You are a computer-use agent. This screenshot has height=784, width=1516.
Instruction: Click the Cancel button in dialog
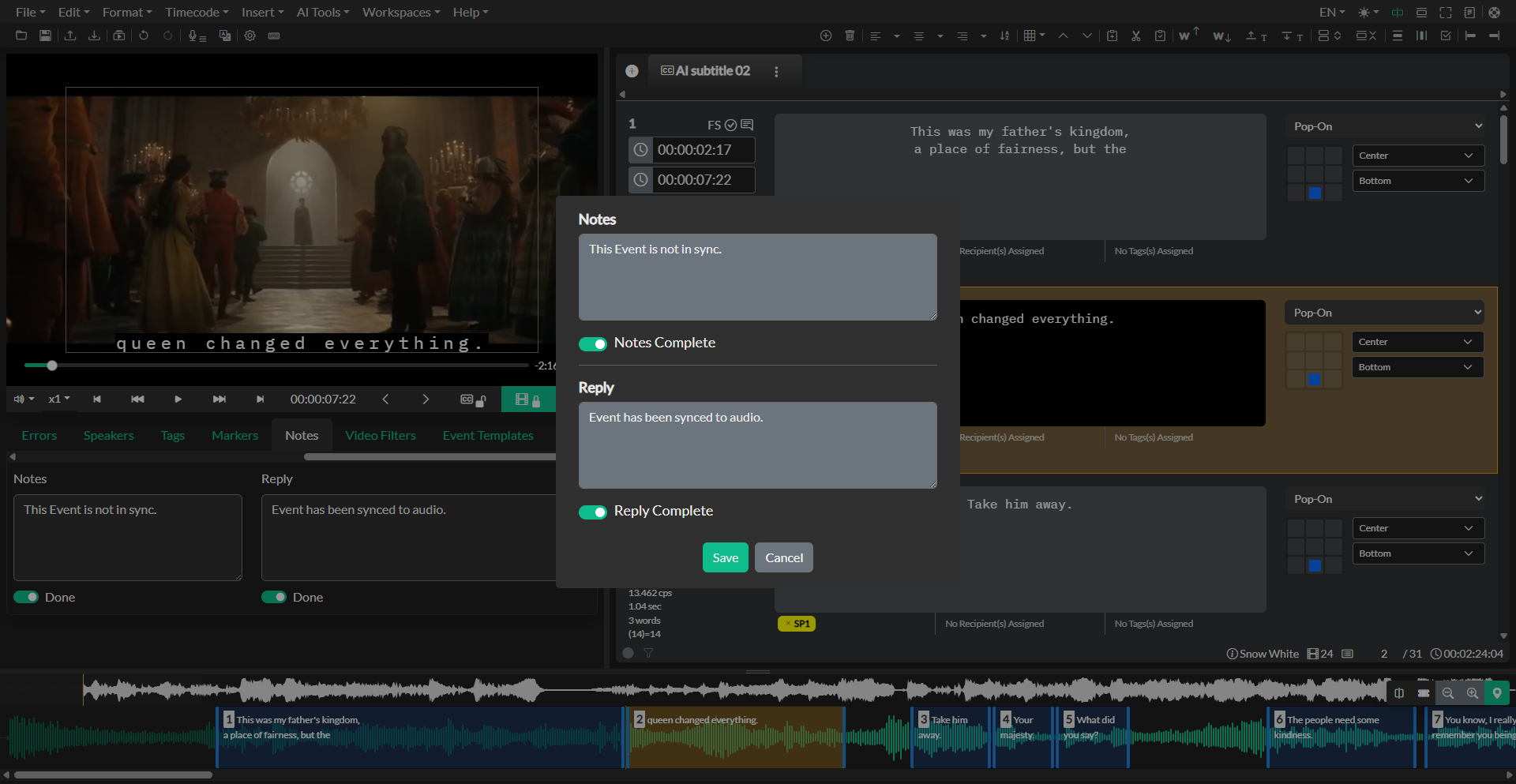point(783,558)
